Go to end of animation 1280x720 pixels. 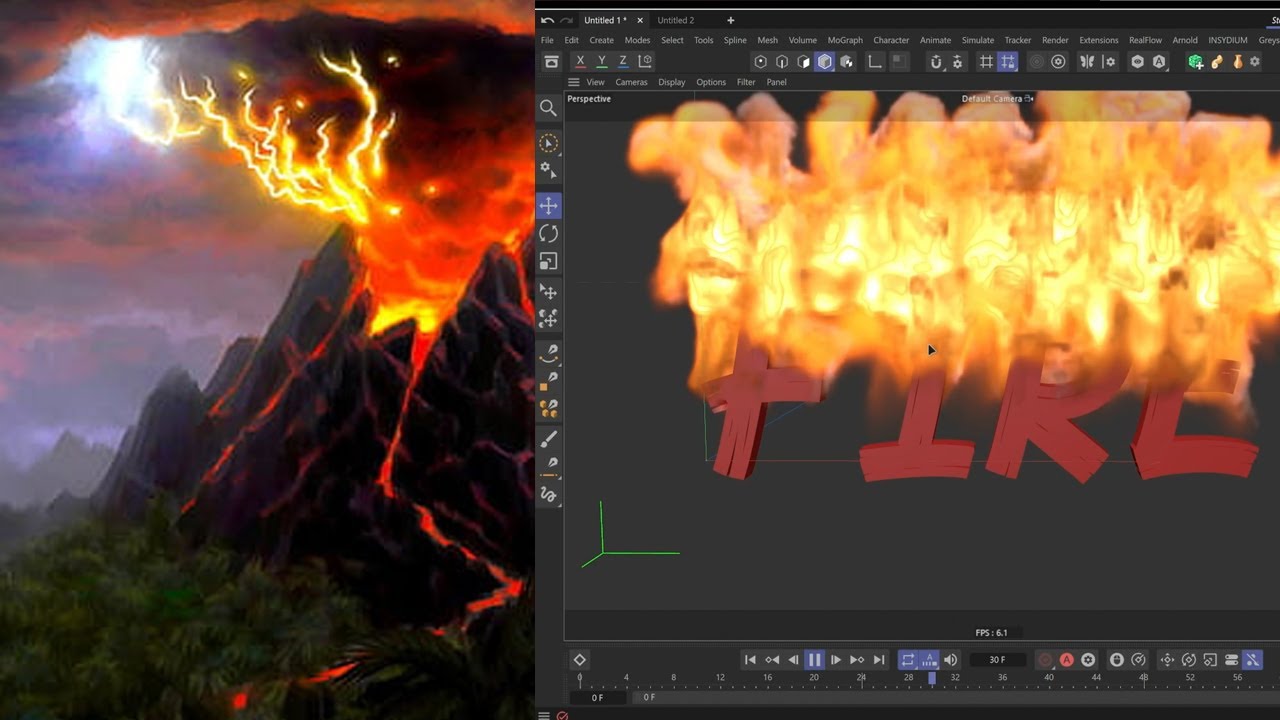879,660
